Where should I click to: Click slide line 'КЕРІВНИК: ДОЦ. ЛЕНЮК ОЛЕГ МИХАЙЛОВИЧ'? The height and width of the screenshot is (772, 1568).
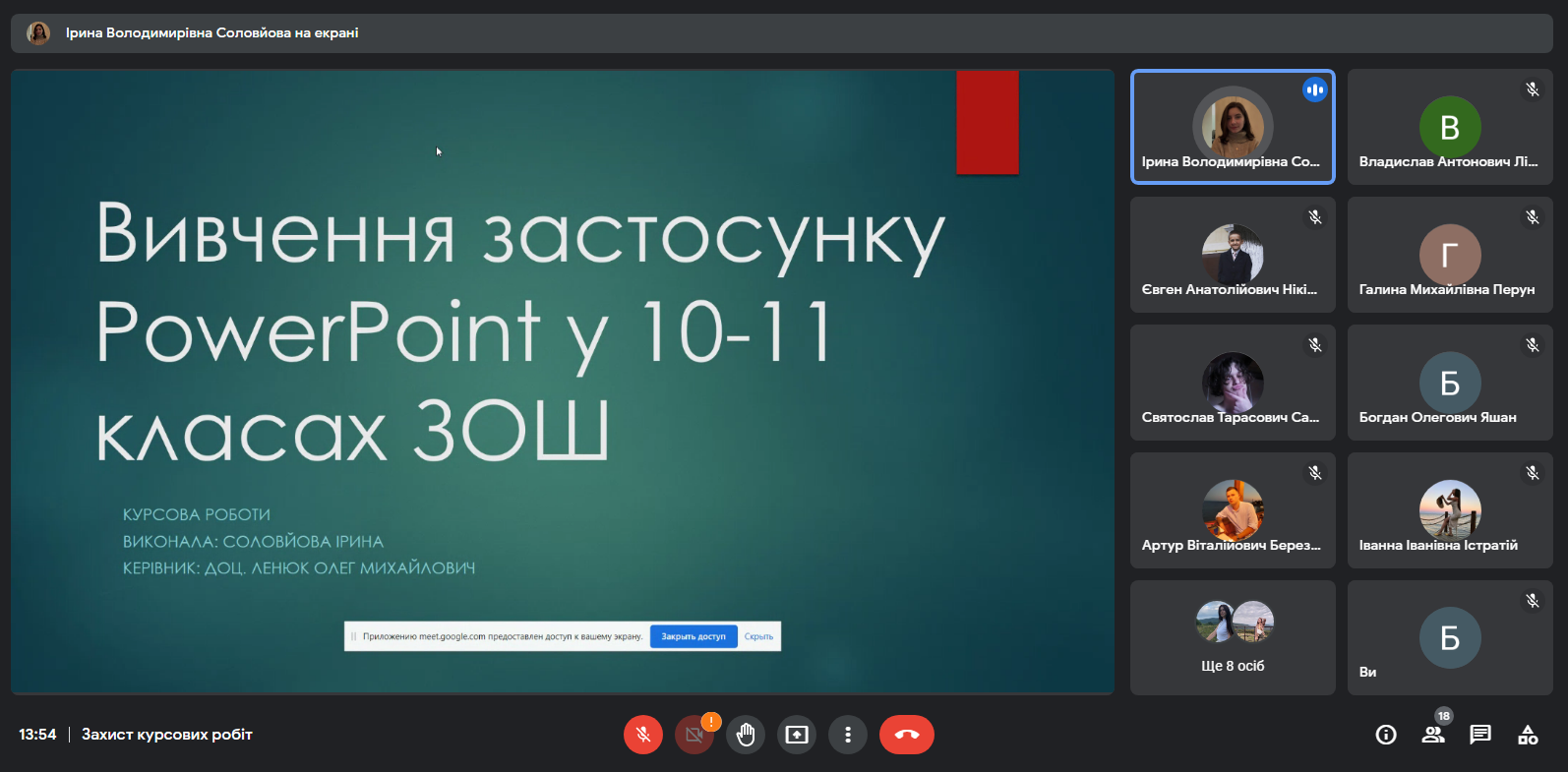(299, 567)
